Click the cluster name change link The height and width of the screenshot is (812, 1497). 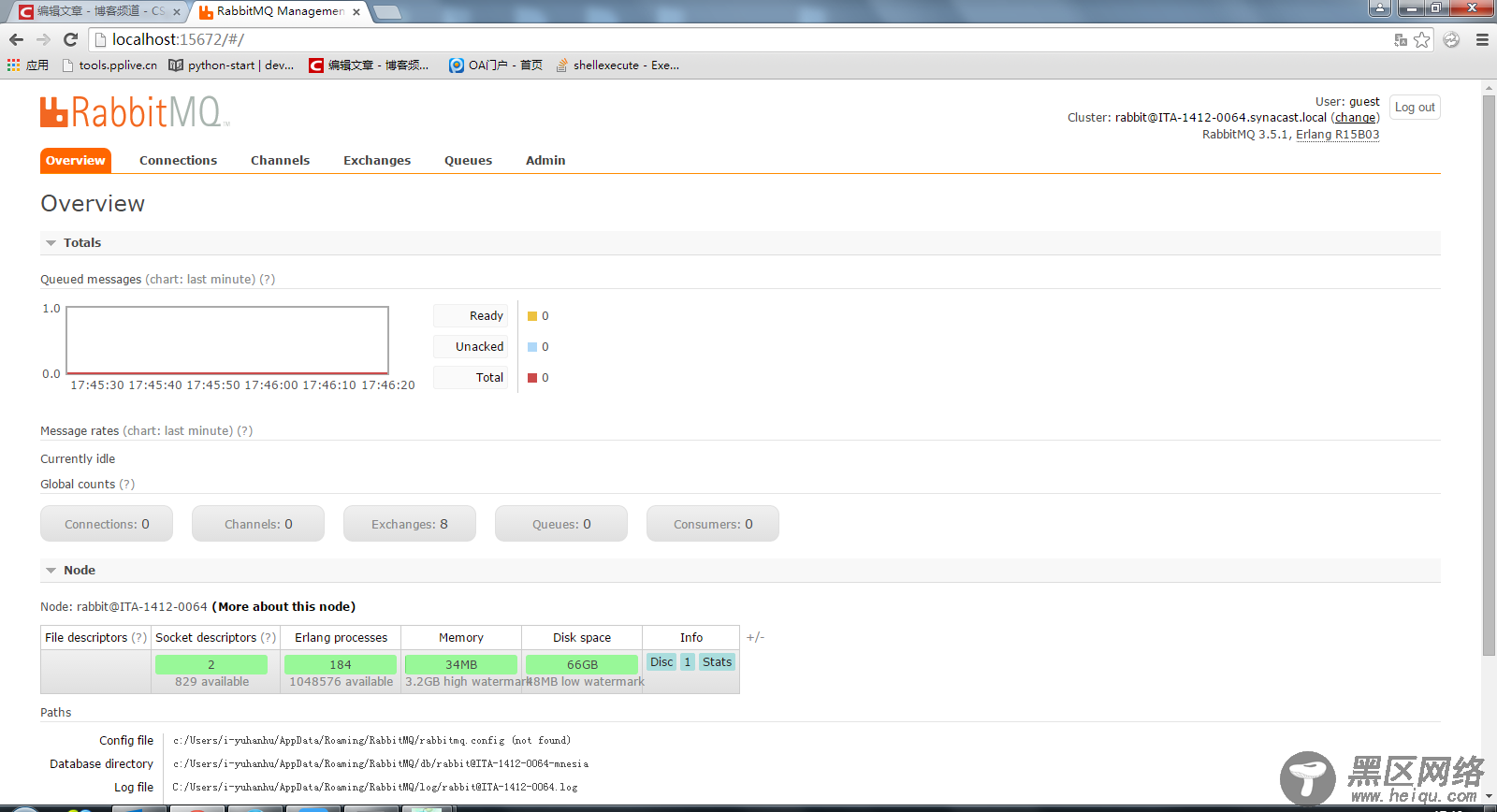pos(1355,118)
